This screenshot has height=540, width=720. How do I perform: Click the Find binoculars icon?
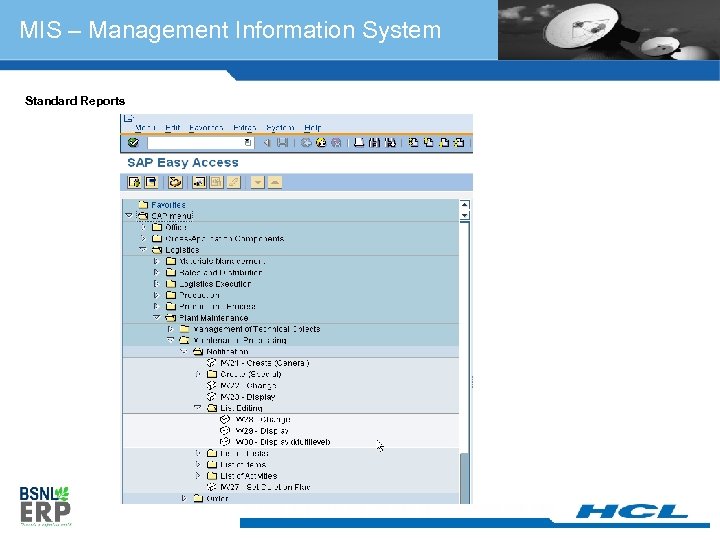[x=375, y=143]
